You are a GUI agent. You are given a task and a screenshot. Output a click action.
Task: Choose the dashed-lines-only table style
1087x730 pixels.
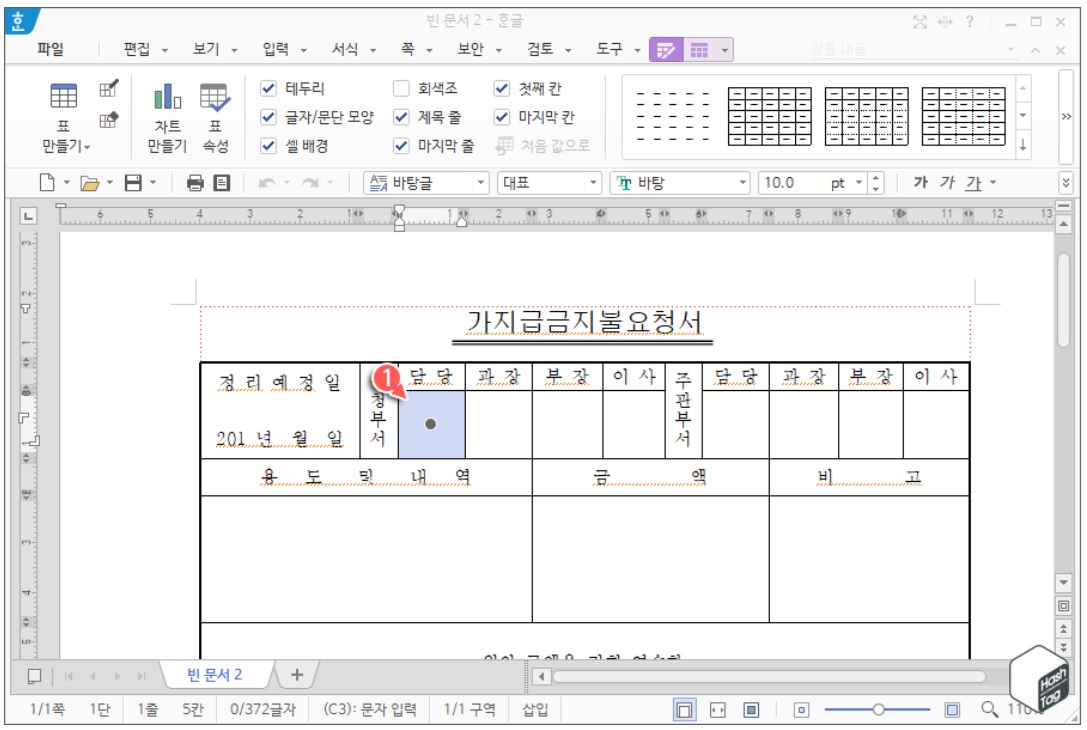coord(673,116)
